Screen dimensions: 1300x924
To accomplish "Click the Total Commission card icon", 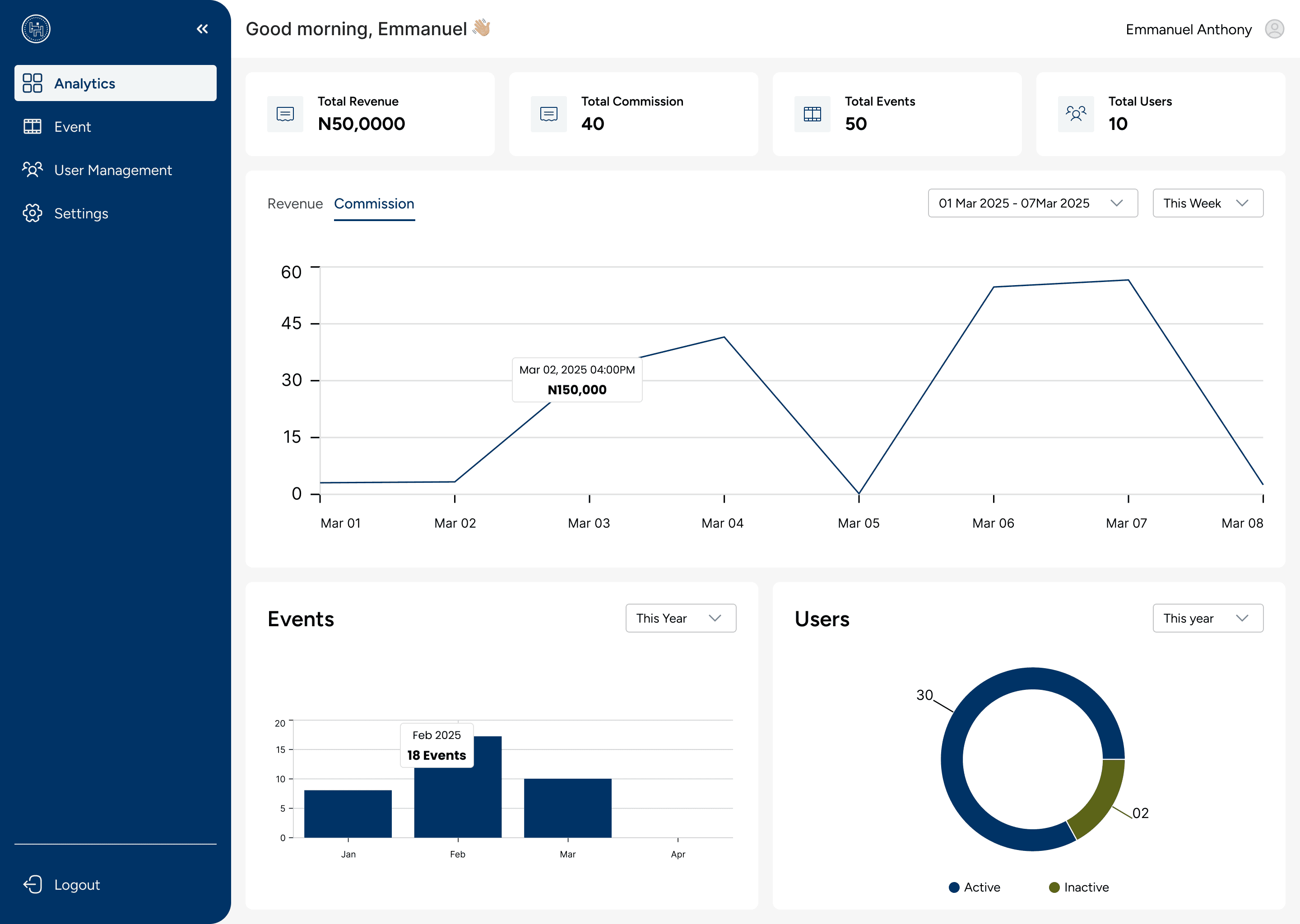I will coord(549,114).
